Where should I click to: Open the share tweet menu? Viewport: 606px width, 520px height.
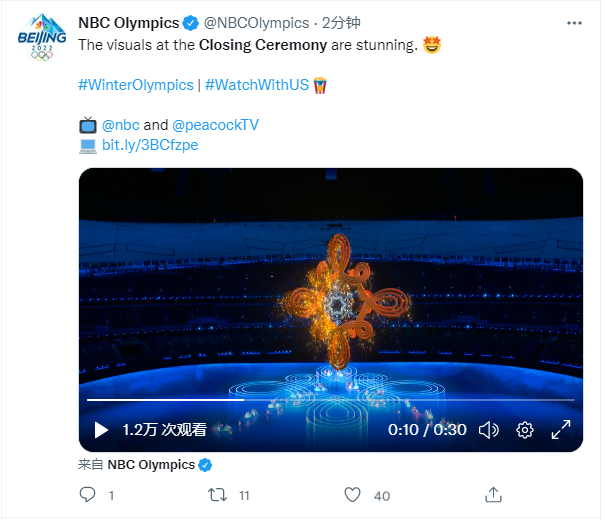pos(493,495)
